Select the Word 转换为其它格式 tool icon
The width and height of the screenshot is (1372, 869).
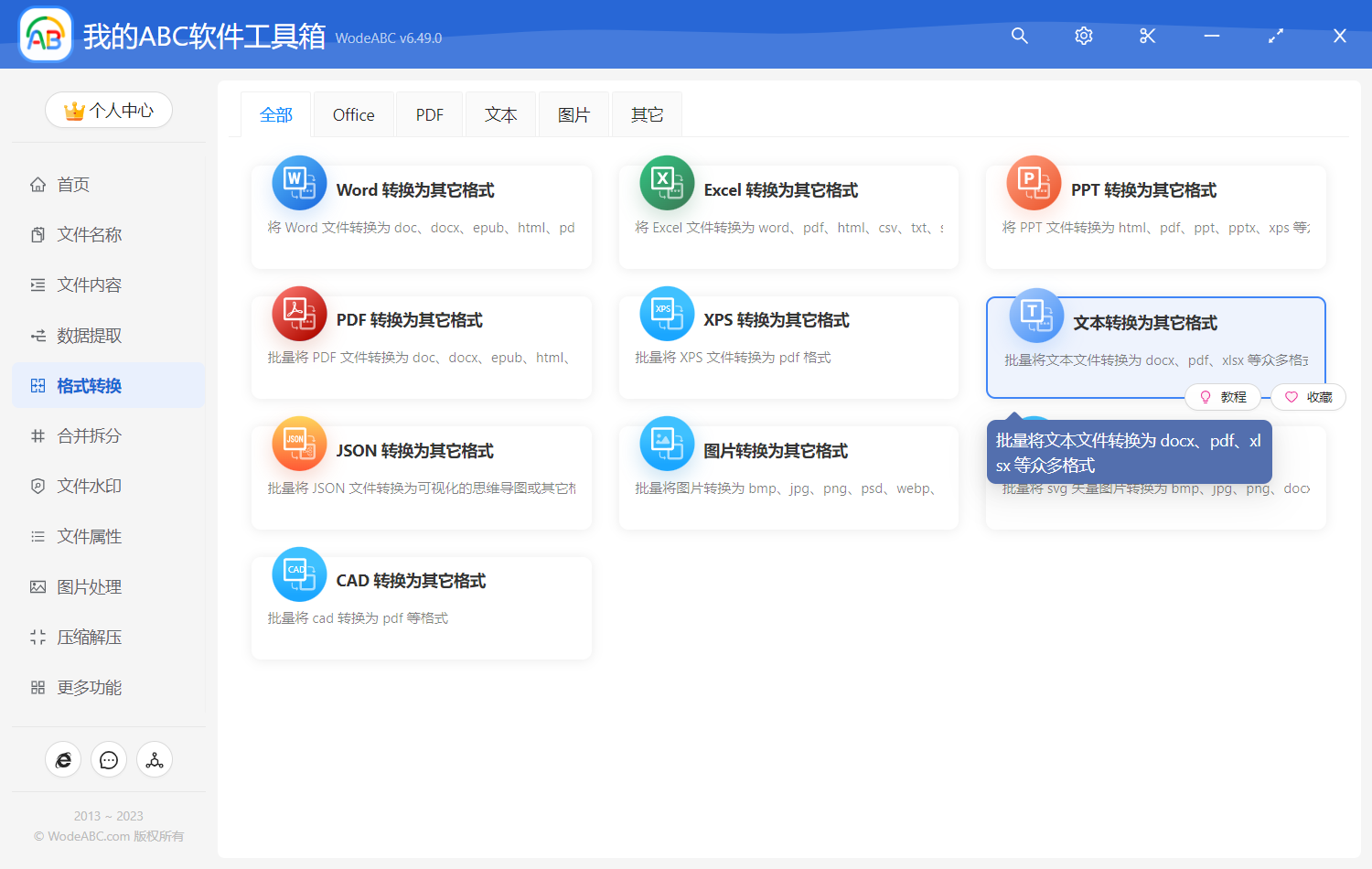tap(299, 183)
